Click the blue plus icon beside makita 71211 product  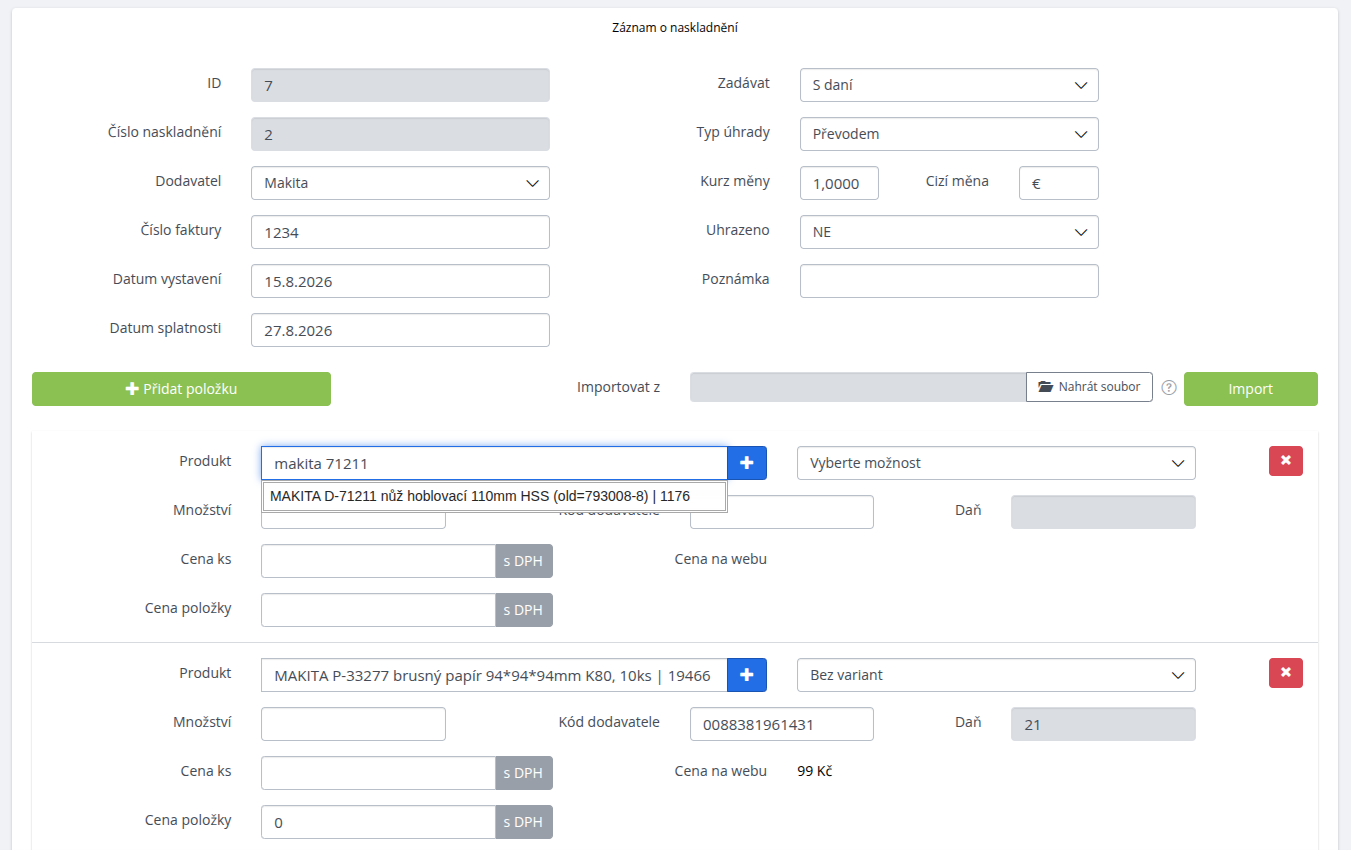(x=746, y=463)
